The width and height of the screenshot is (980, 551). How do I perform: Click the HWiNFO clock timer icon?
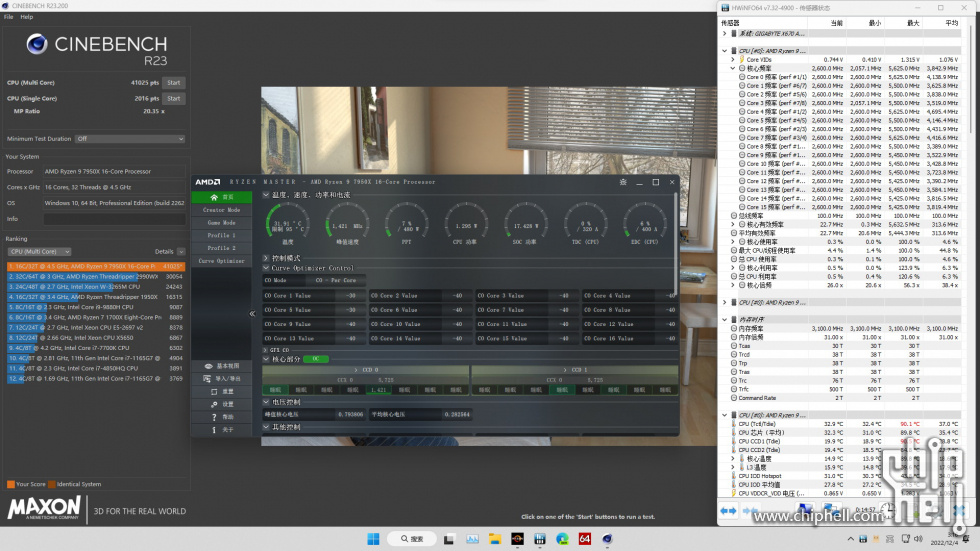[x=889, y=509]
